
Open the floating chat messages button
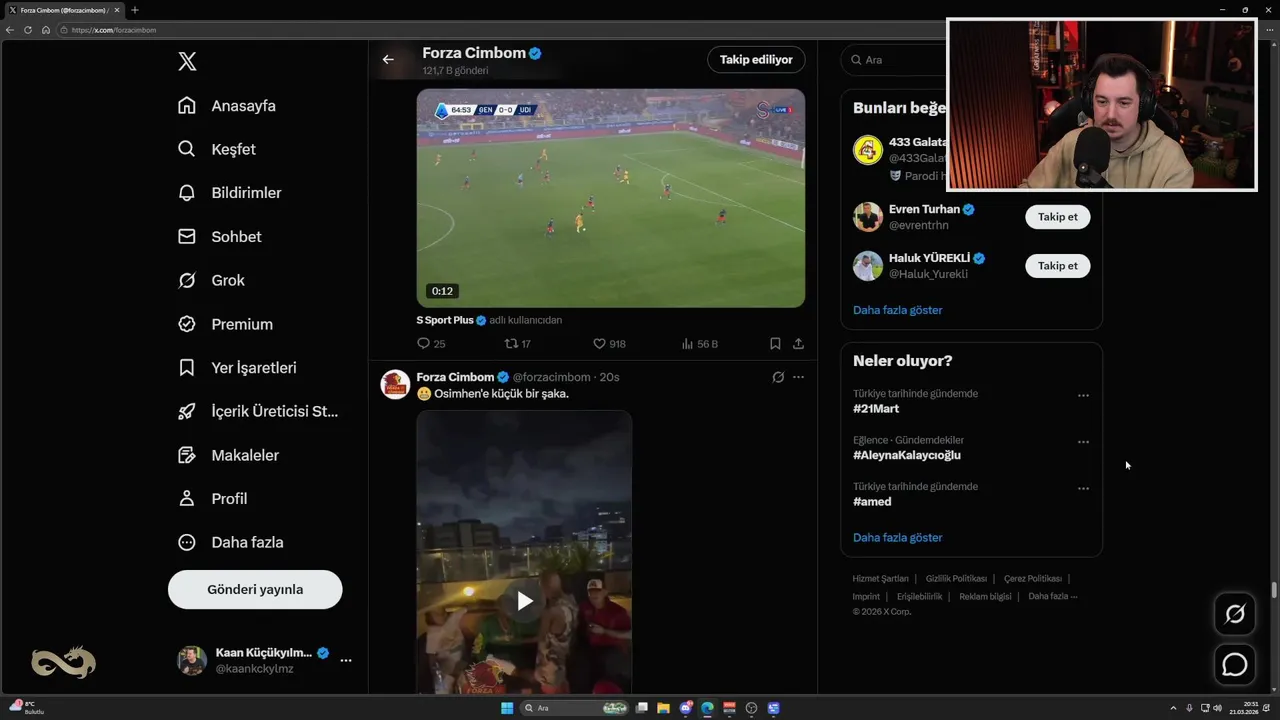[1235, 665]
